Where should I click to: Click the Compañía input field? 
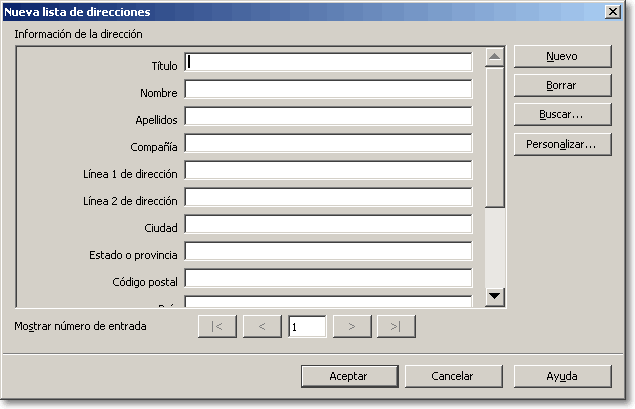pyautogui.click(x=328, y=143)
